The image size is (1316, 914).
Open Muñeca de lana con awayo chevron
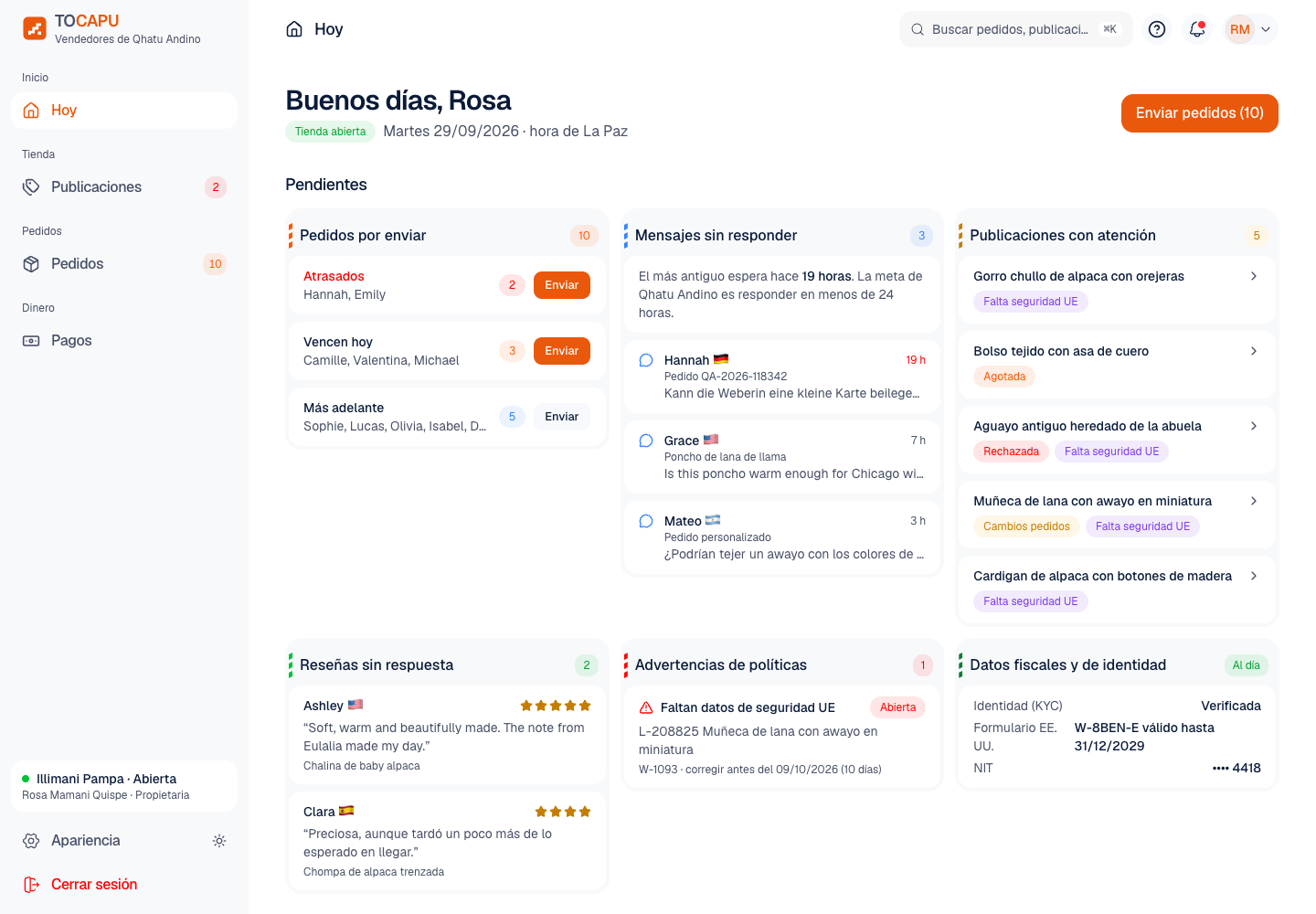click(1254, 501)
